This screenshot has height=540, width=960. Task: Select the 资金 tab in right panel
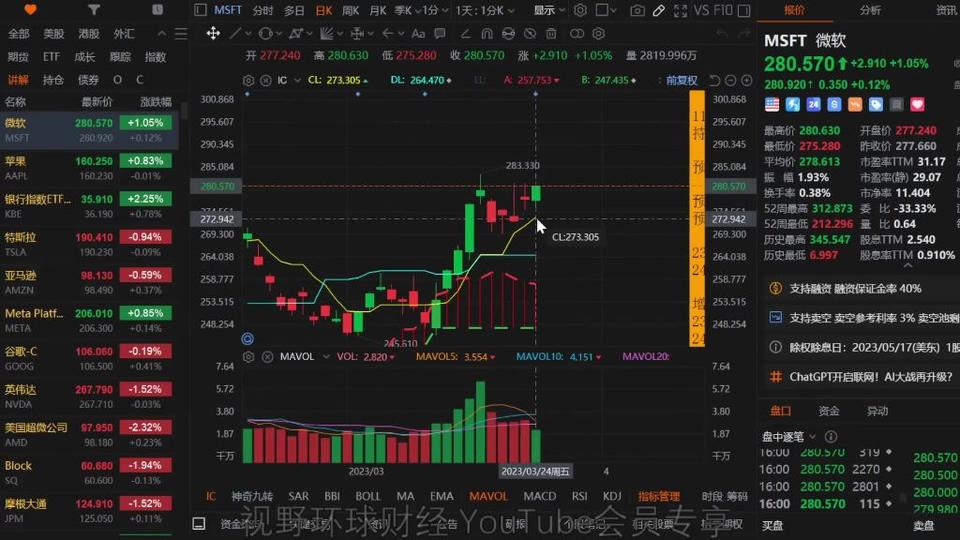click(828, 411)
